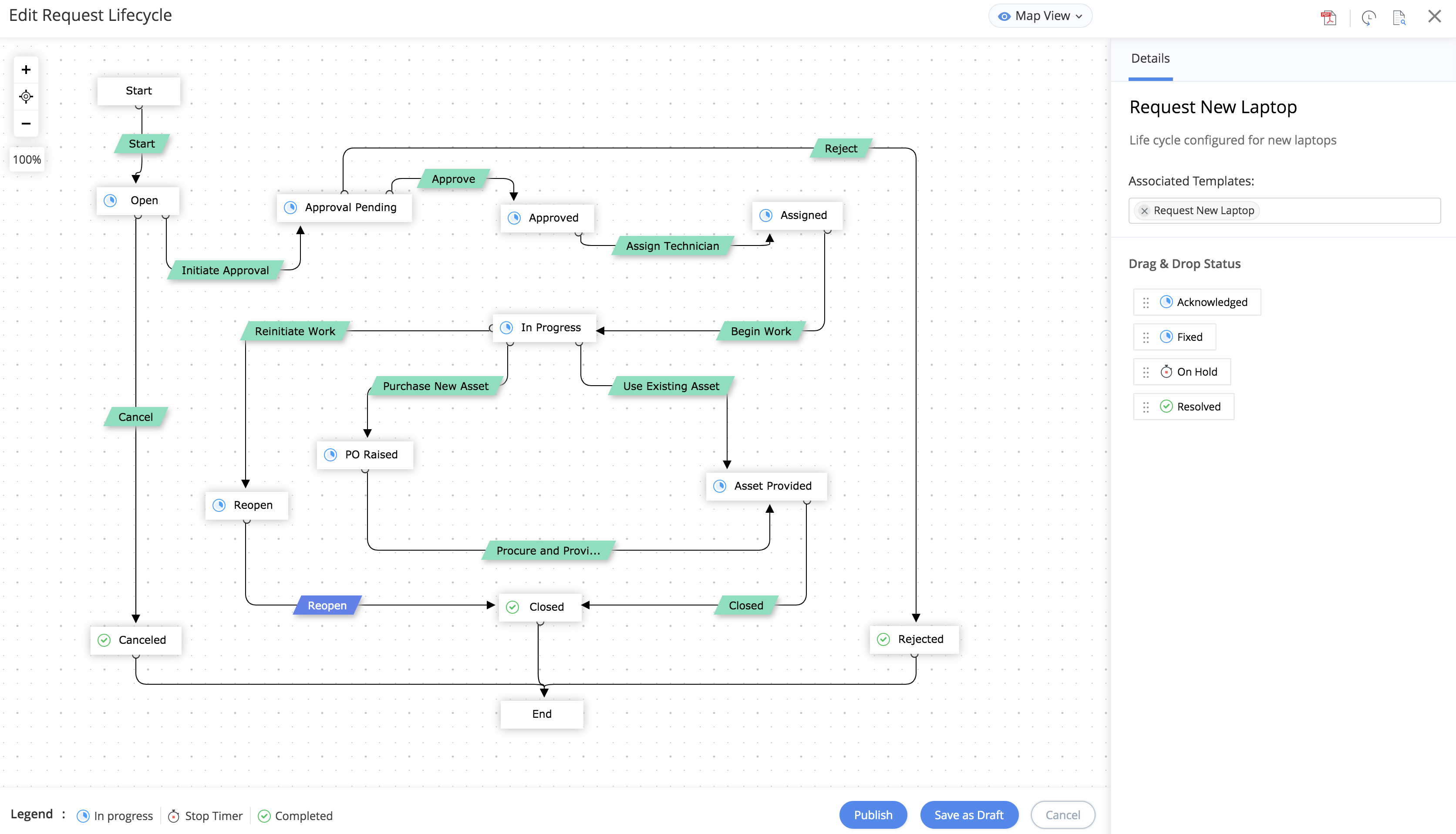Image resolution: width=1456 pixels, height=834 pixels.
Task: Zoom out of the canvas
Action: coord(26,123)
